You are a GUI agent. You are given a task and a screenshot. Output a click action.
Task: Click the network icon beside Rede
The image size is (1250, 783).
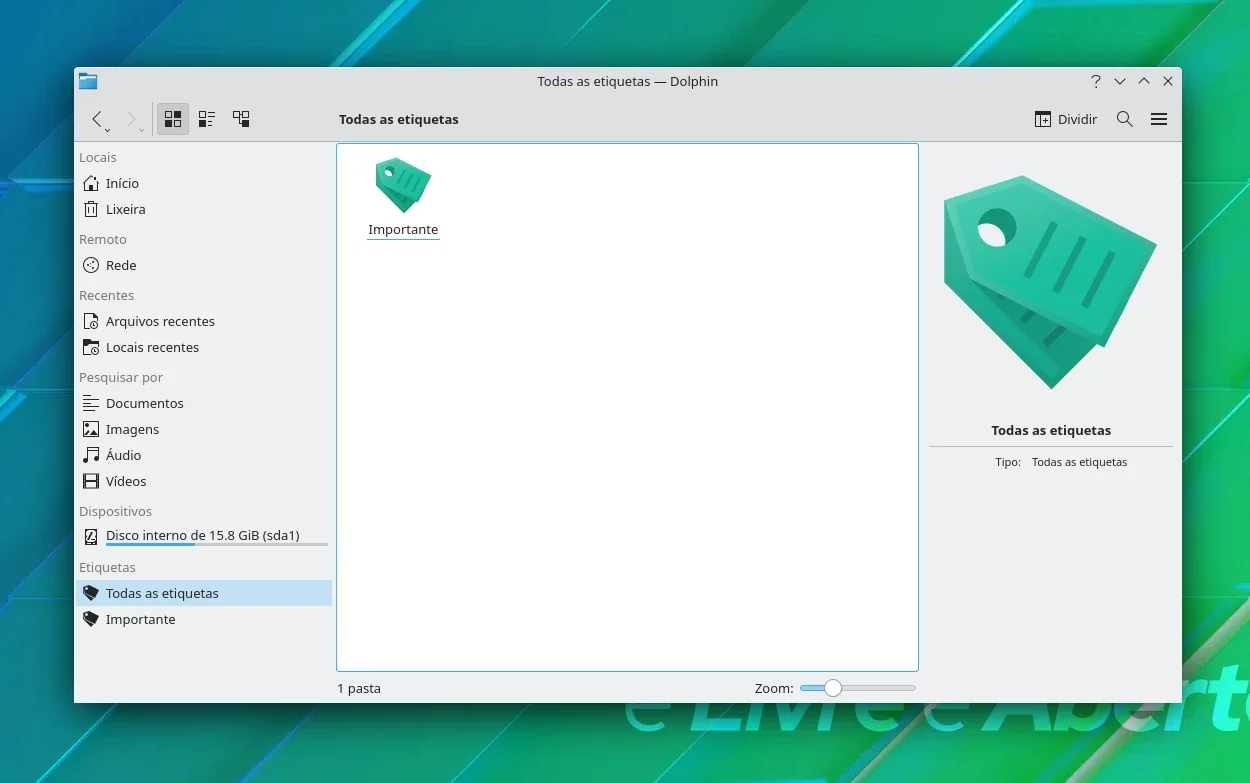pyautogui.click(x=91, y=265)
